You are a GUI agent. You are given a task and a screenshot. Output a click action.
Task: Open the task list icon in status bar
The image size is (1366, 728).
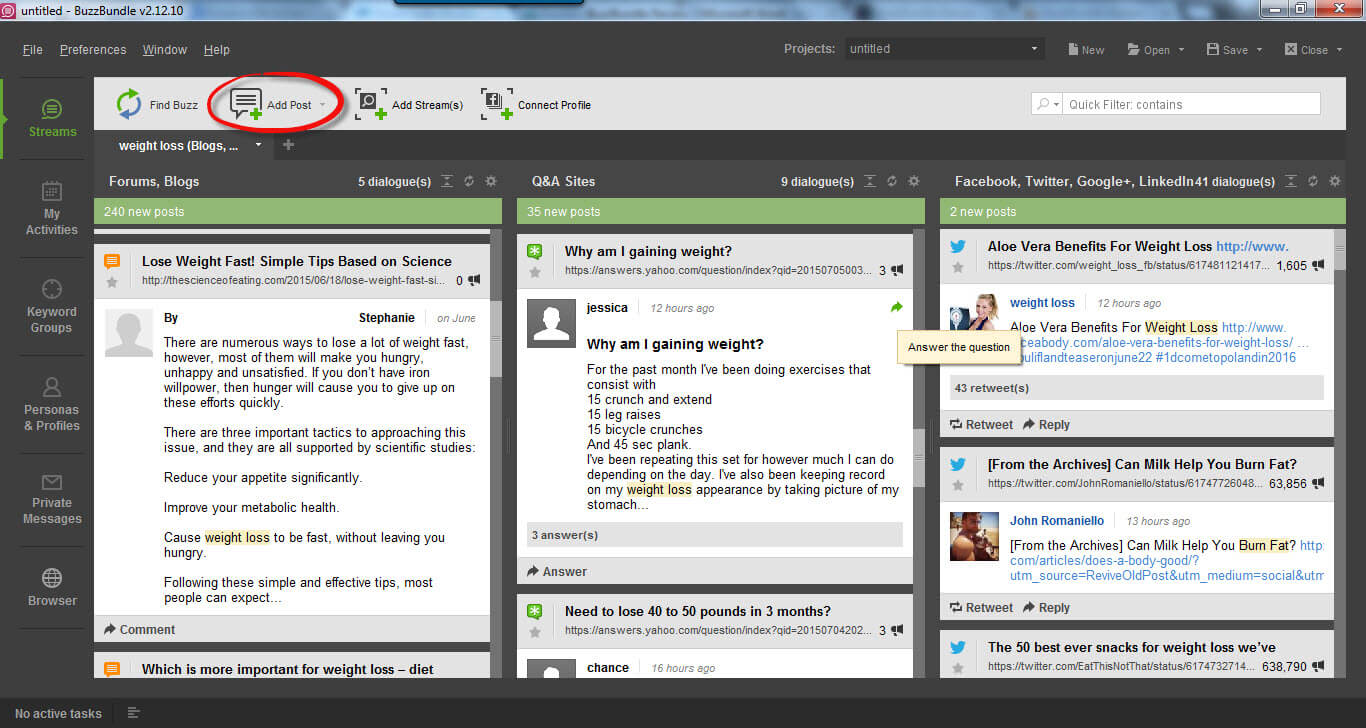click(133, 713)
